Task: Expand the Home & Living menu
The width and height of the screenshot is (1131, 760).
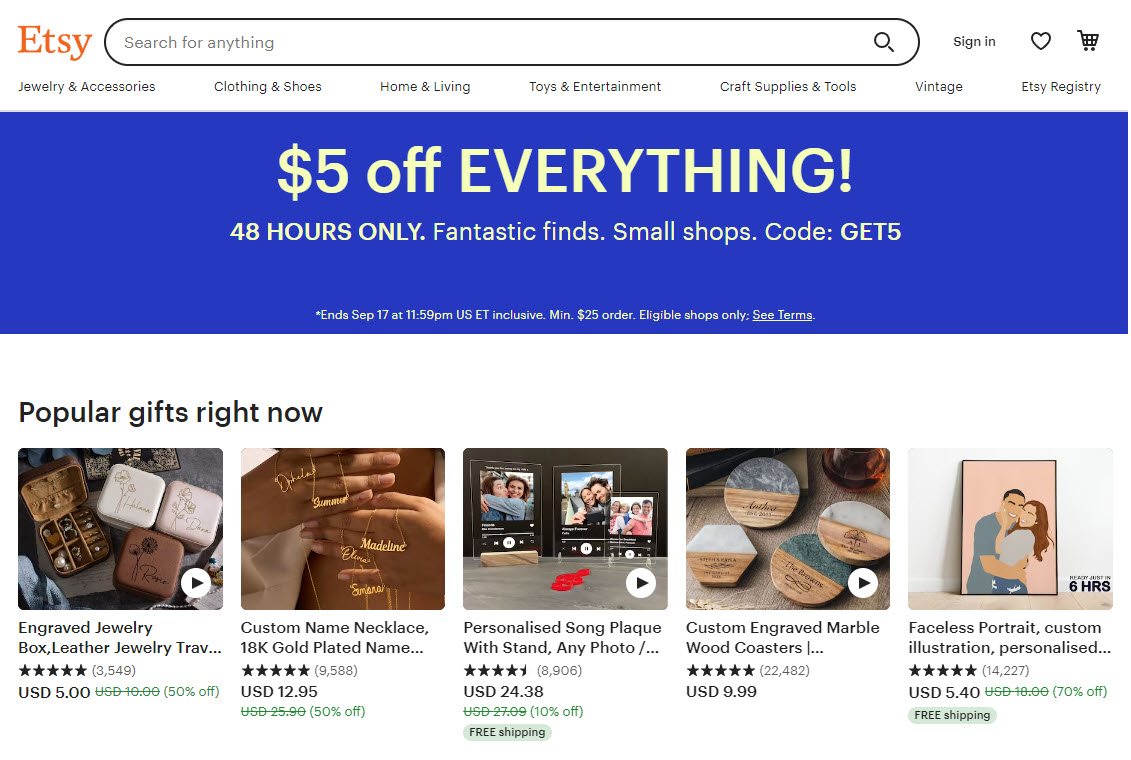Action: click(425, 87)
